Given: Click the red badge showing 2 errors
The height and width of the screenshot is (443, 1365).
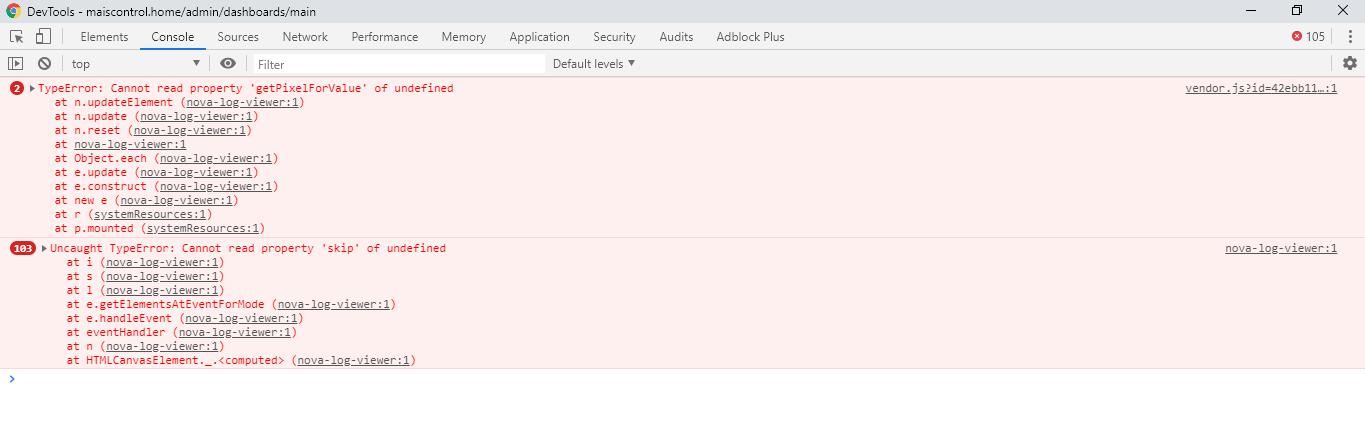Looking at the screenshot, I should 17,88.
